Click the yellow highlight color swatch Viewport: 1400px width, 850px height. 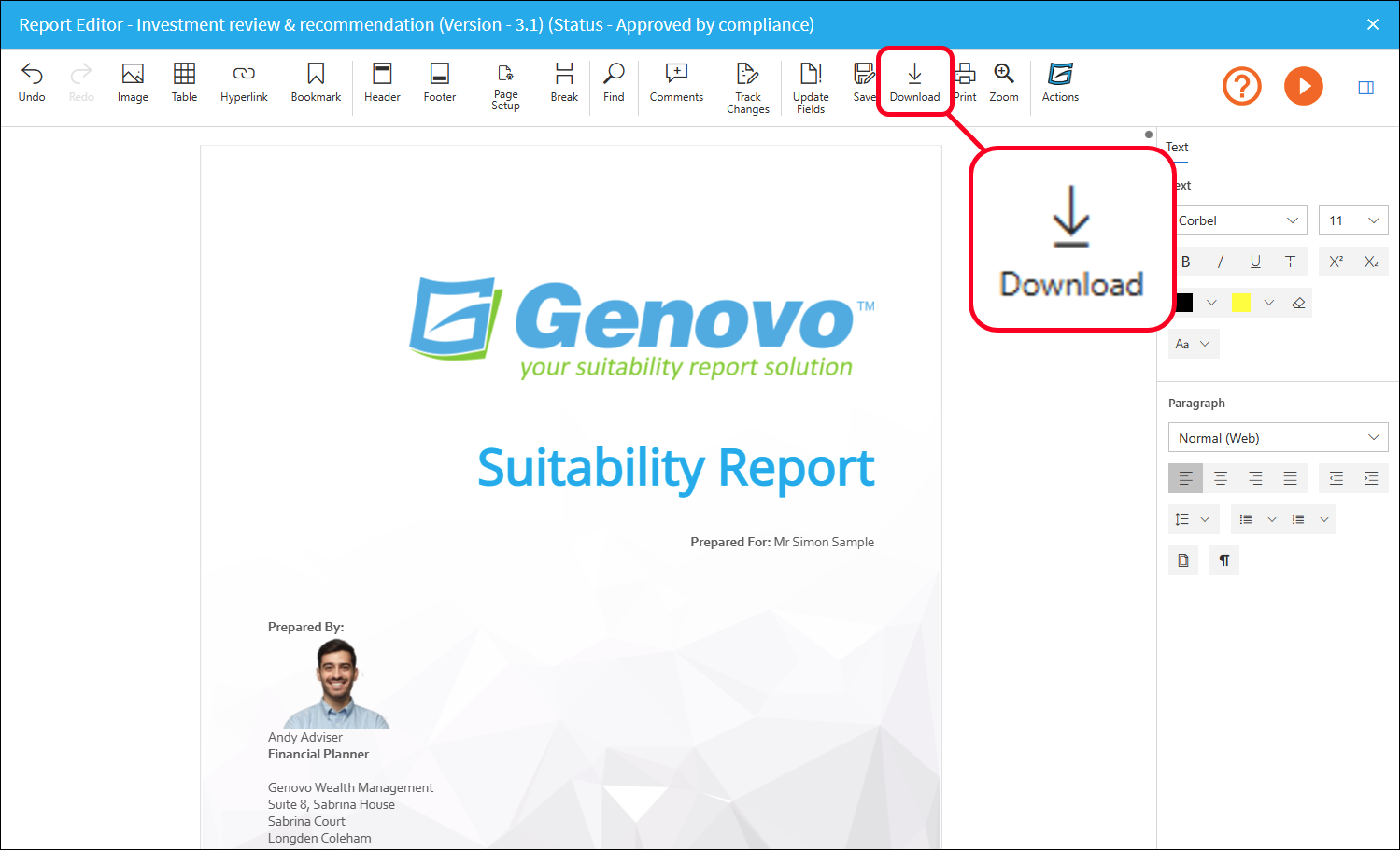1241,303
